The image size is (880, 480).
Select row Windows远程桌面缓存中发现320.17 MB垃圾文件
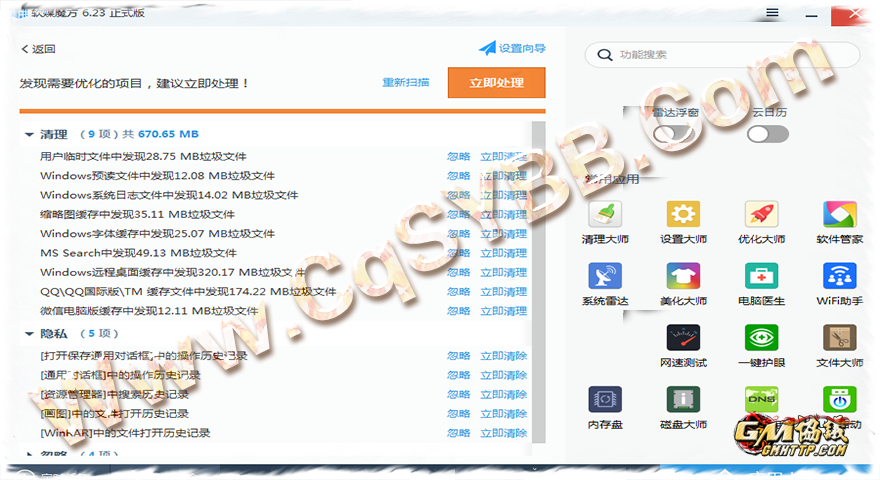click(275, 272)
